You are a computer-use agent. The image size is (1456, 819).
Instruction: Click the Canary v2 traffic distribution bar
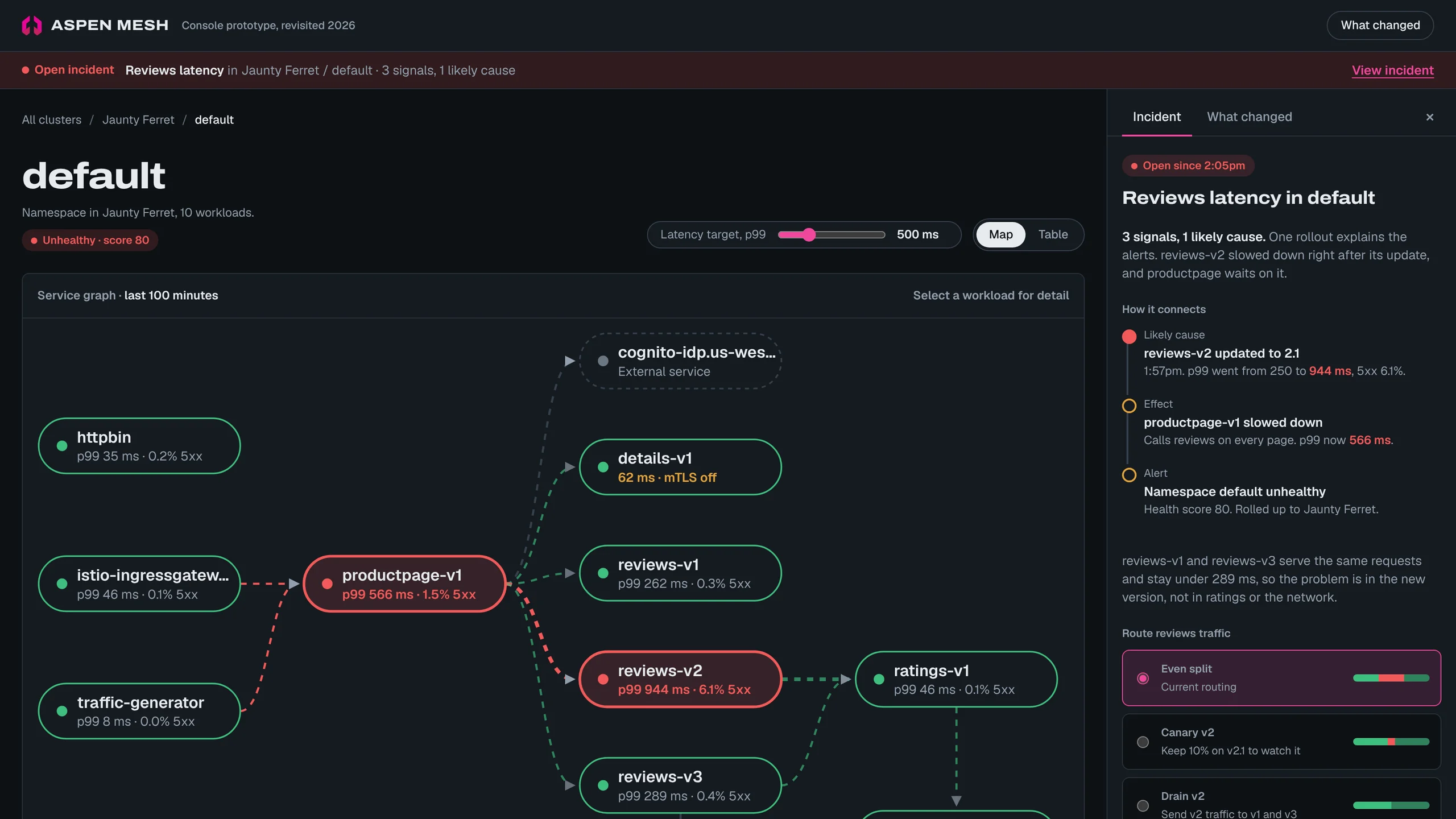(1391, 742)
